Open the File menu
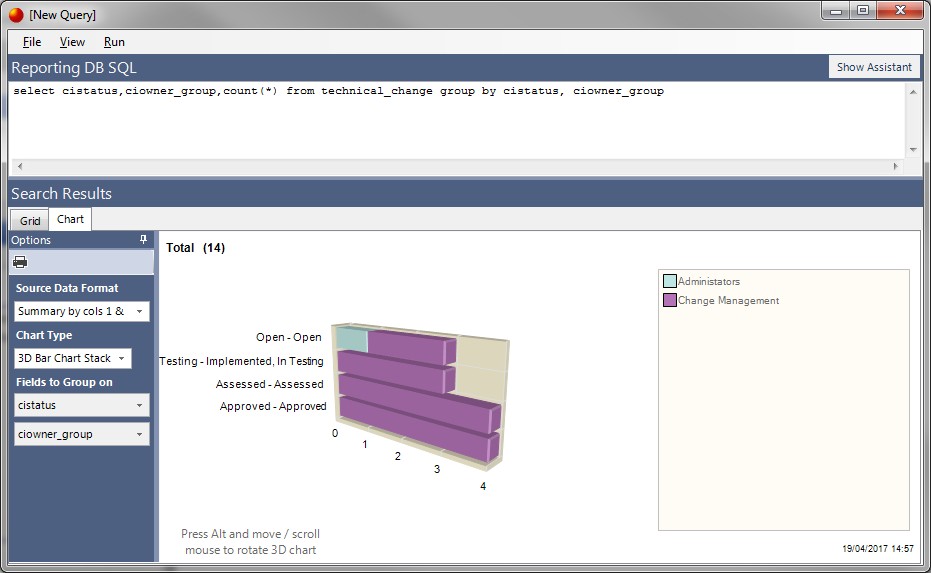Screen dimensions: 931x573 (32, 42)
